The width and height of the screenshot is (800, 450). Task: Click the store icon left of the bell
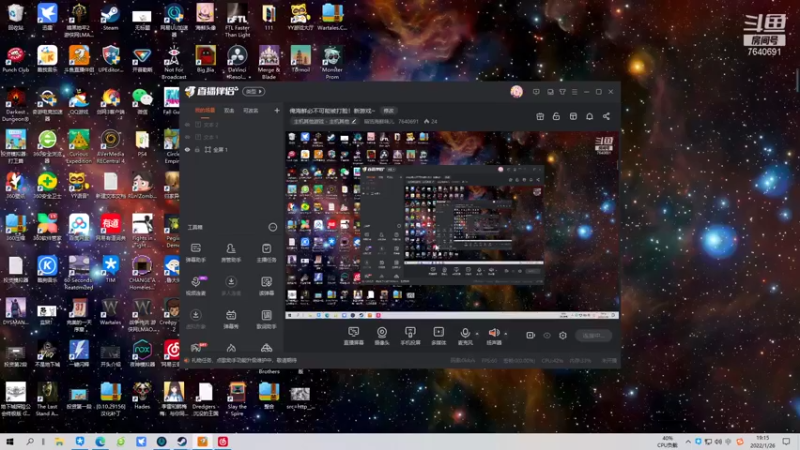(x=573, y=116)
